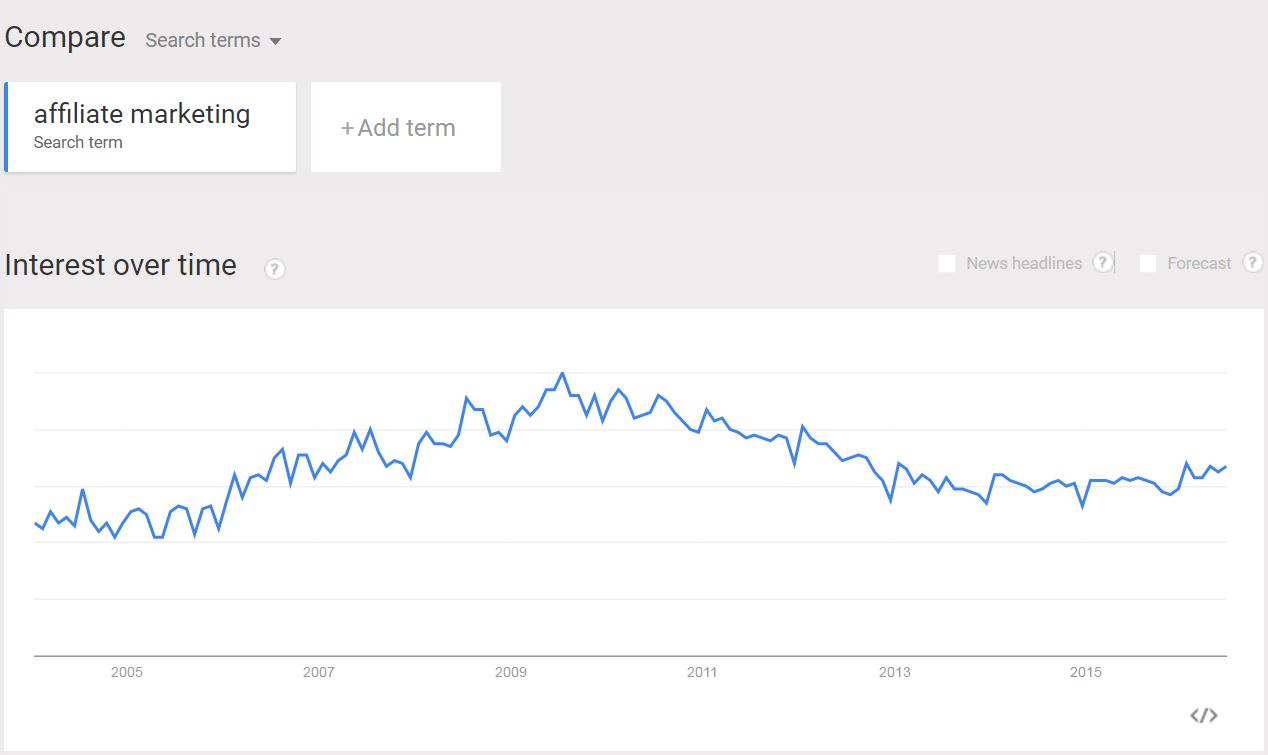Viewport: 1268px width, 755px height.
Task: Click help icon beside Interest over time
Action: tap(275, 269)
